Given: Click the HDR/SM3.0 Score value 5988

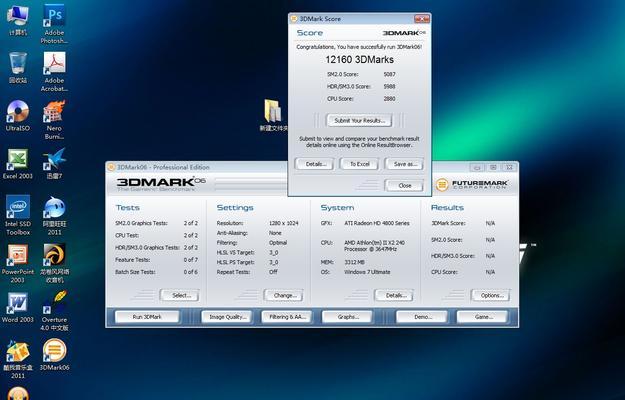Looking at the screenshot, I should [389, 86].
